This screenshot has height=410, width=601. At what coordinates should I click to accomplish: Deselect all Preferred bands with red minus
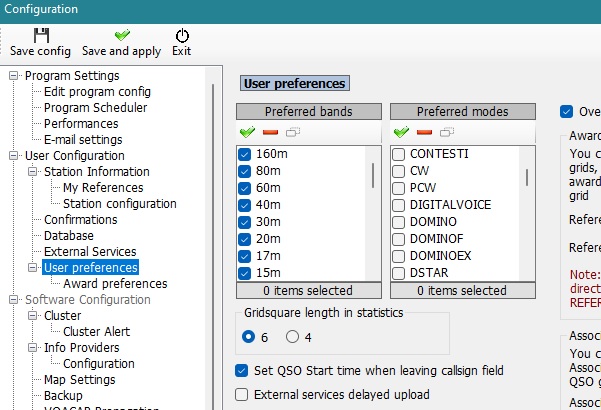pos(270,132)
